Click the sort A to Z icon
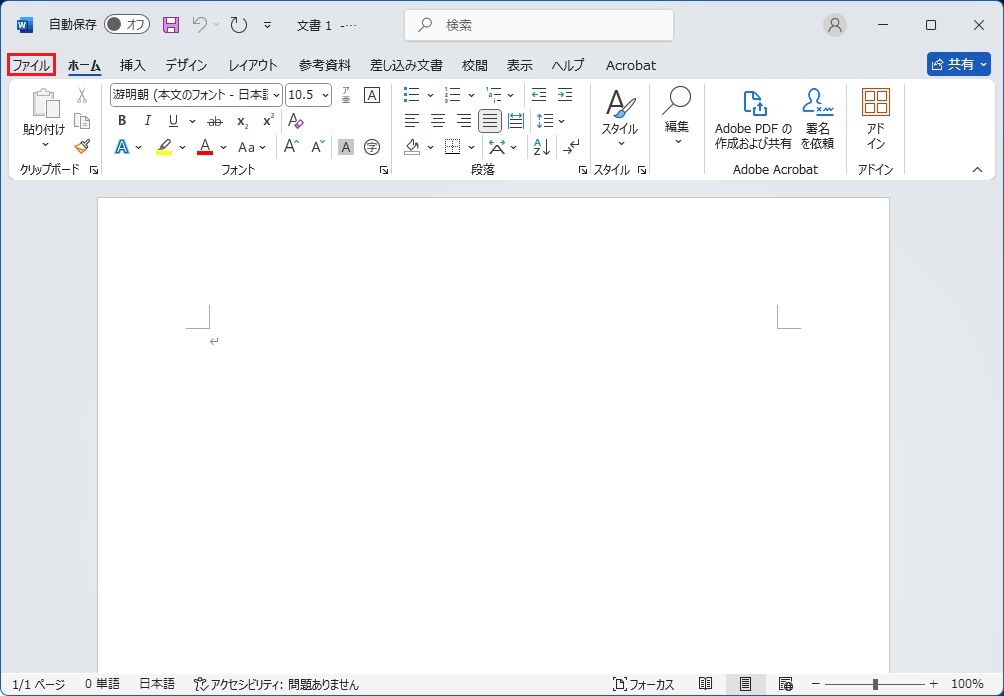 [x=541, y=147]
